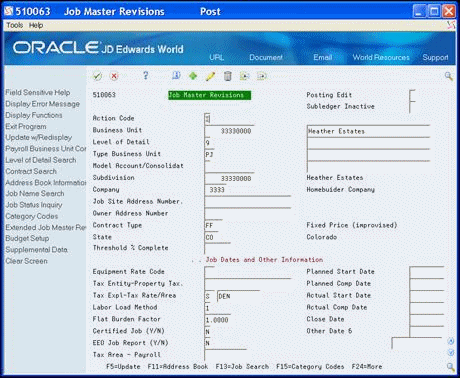Viewport: 460px width, 378px height.
Task: Open Job Status Inquiry in the sidebar
Action: point(34,205)
